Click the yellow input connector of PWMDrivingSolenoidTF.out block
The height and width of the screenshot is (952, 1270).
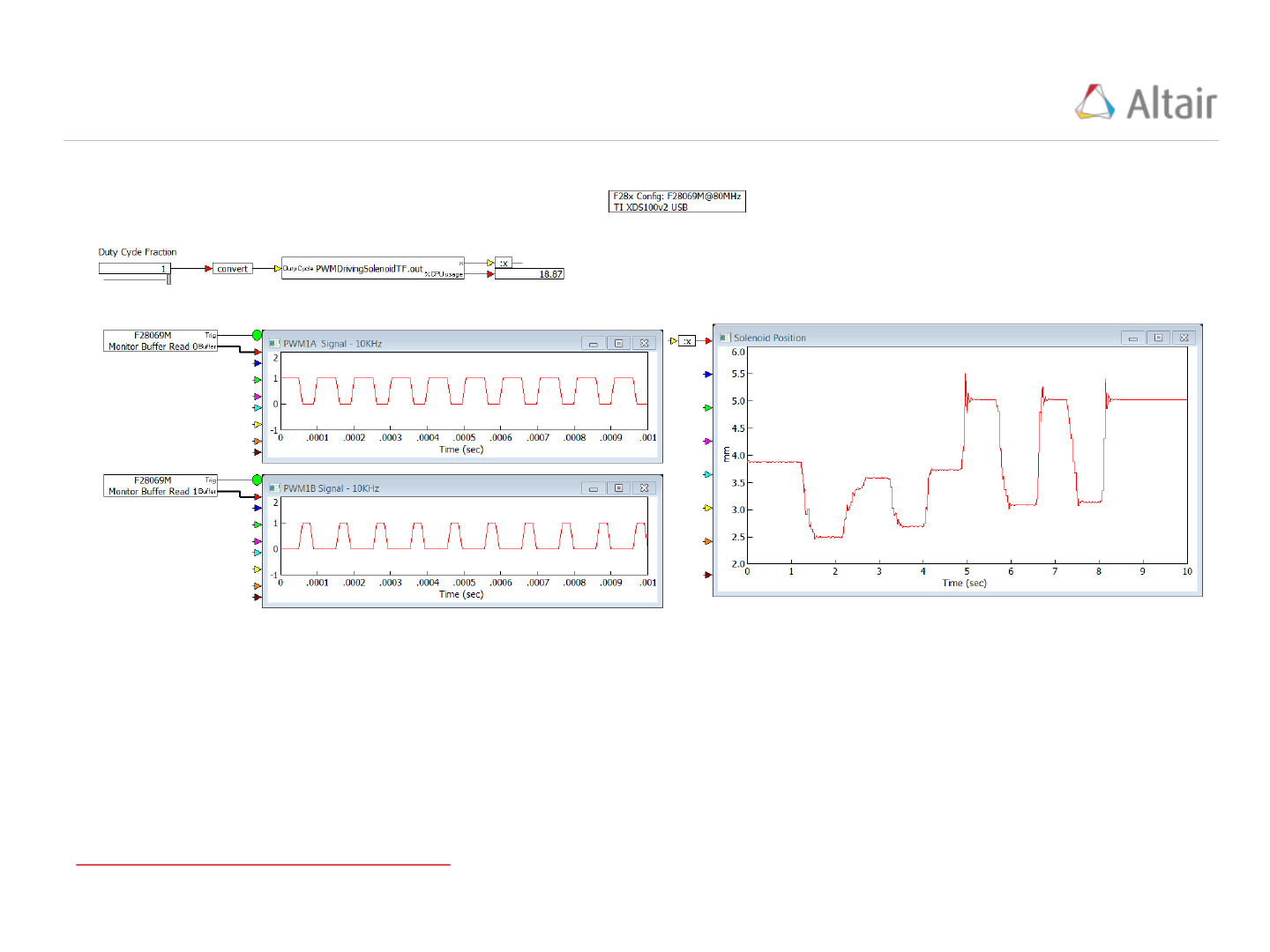(x=278, y=269)
